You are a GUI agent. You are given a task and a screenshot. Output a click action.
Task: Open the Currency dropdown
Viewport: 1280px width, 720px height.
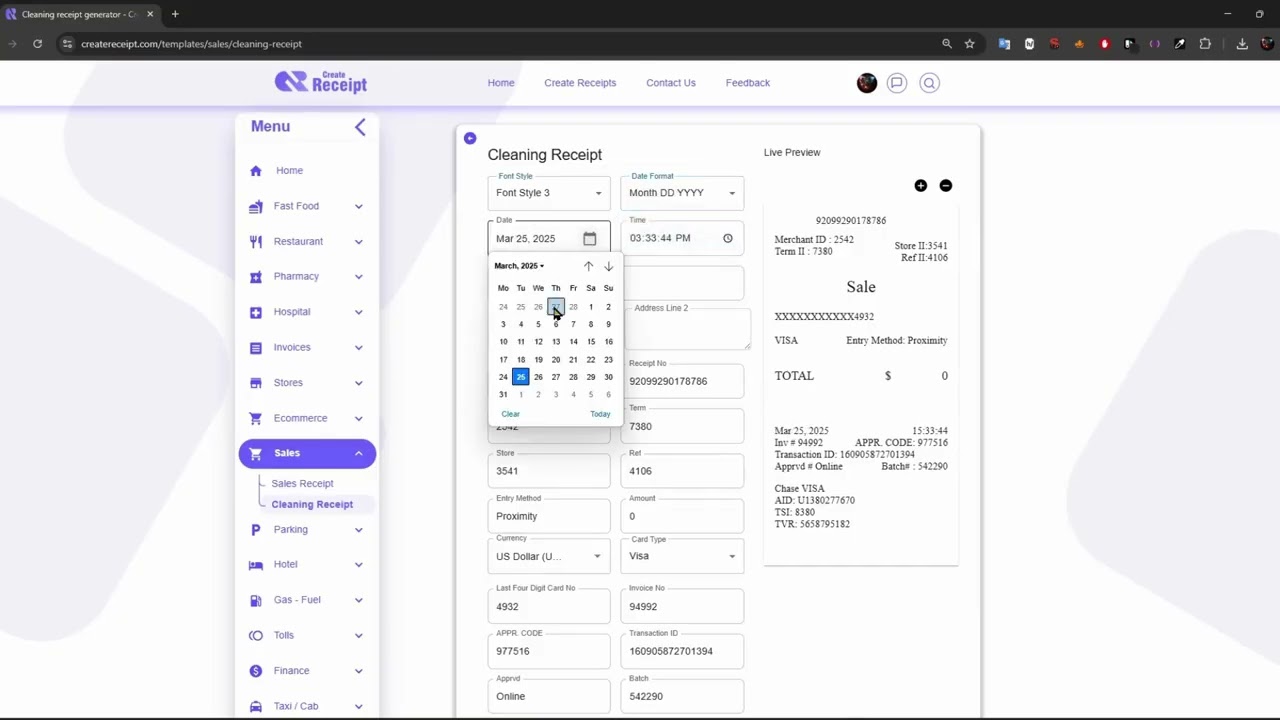[549, 556]
